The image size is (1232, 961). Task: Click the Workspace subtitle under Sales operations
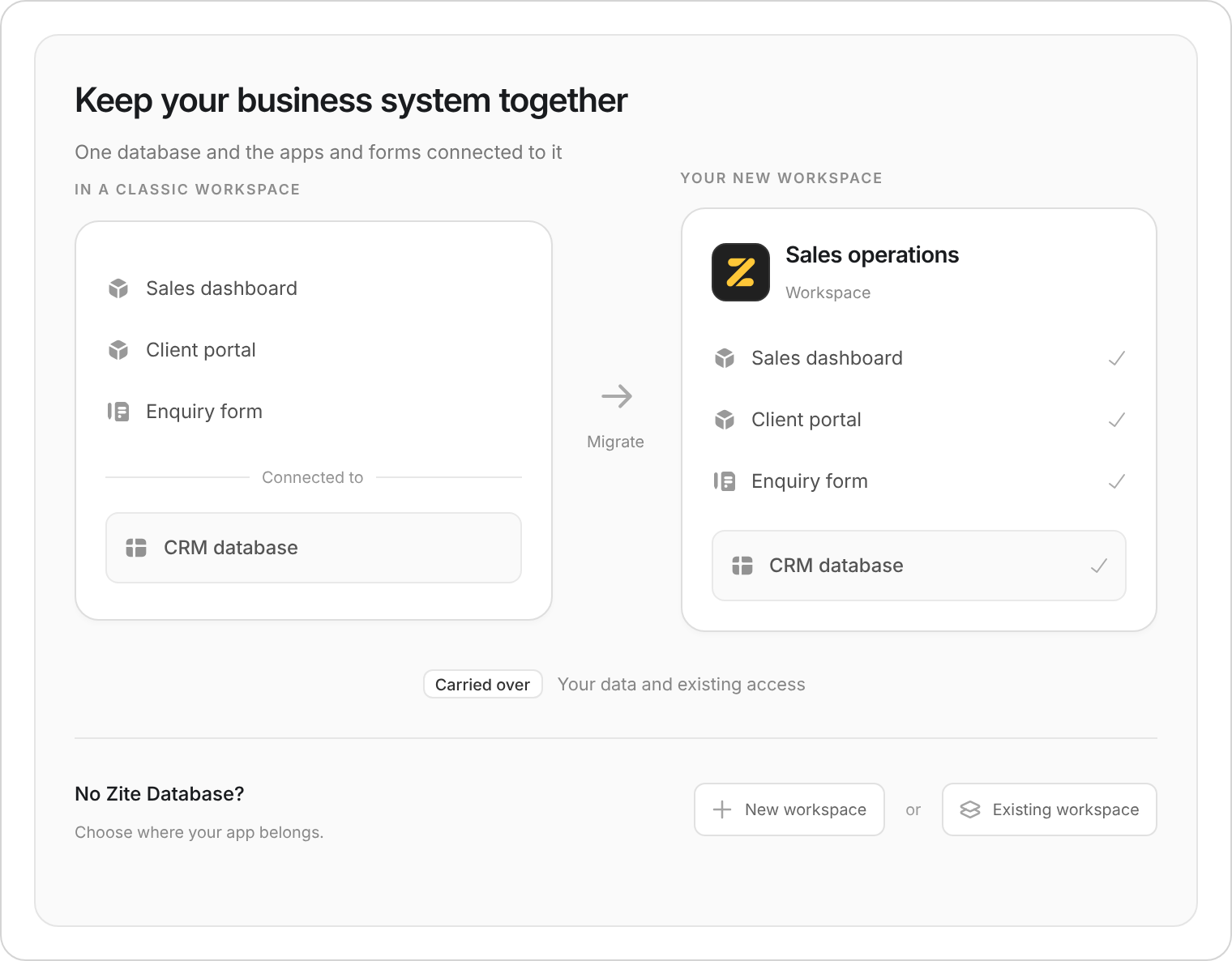click(x=828, y=293)
